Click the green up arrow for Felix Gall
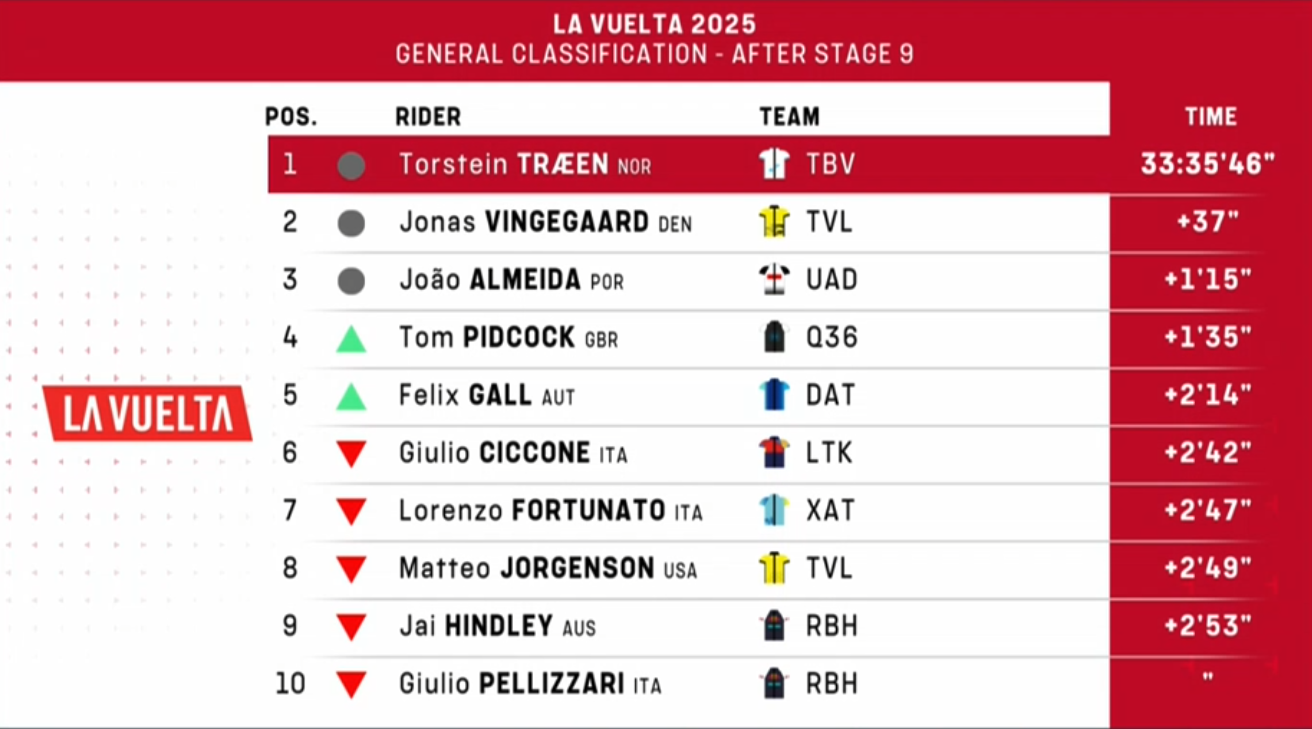The image size is (1312, 729). [351, 397]
